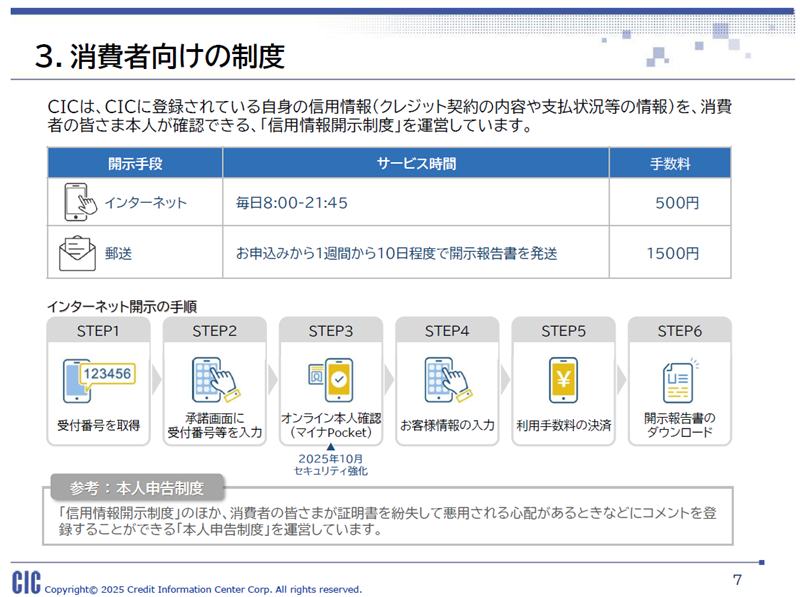Click the STEP1 123456 reception number icon
This screenshot has height=597, width=800.
click(97, 379)
